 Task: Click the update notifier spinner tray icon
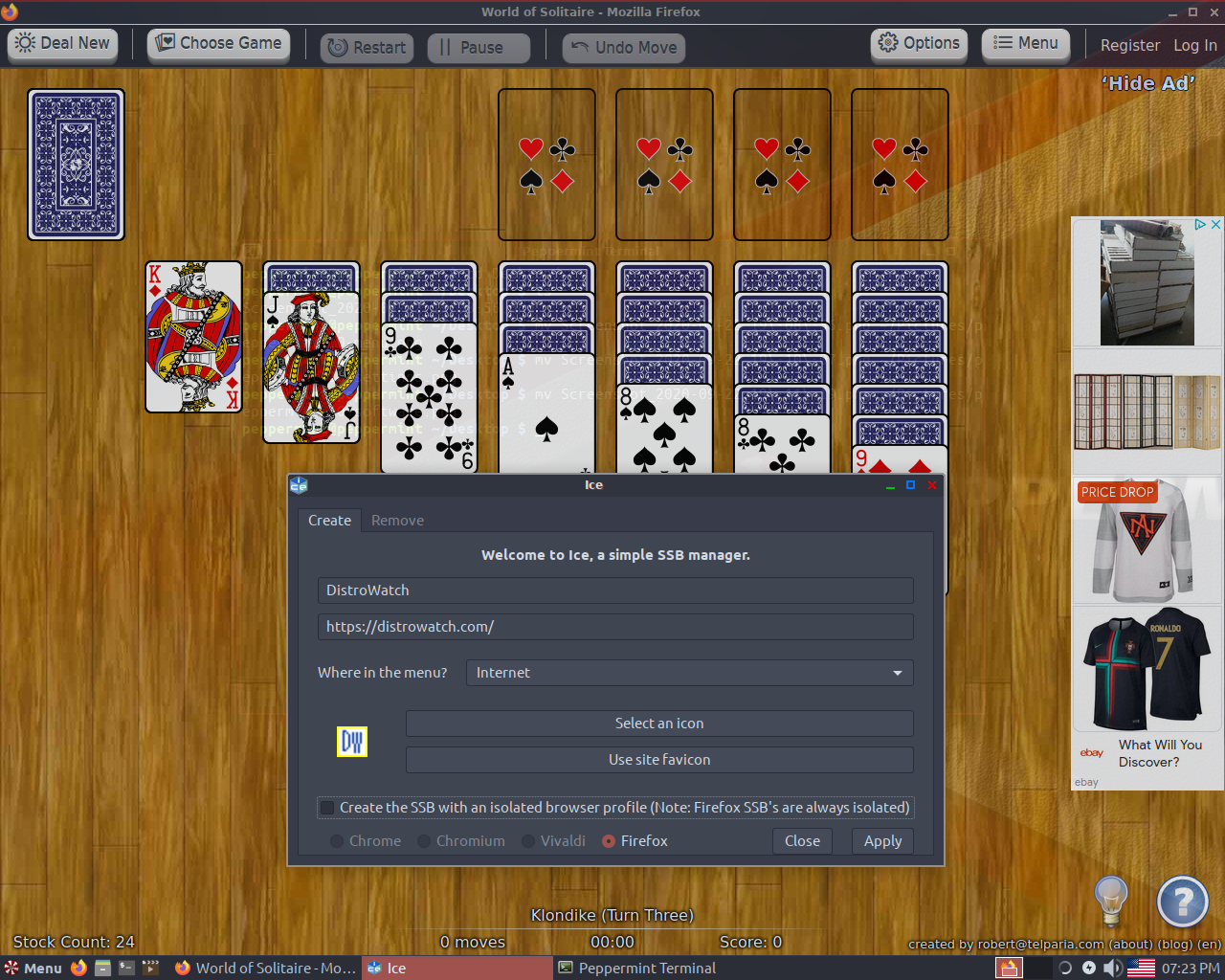point(1064,968)
